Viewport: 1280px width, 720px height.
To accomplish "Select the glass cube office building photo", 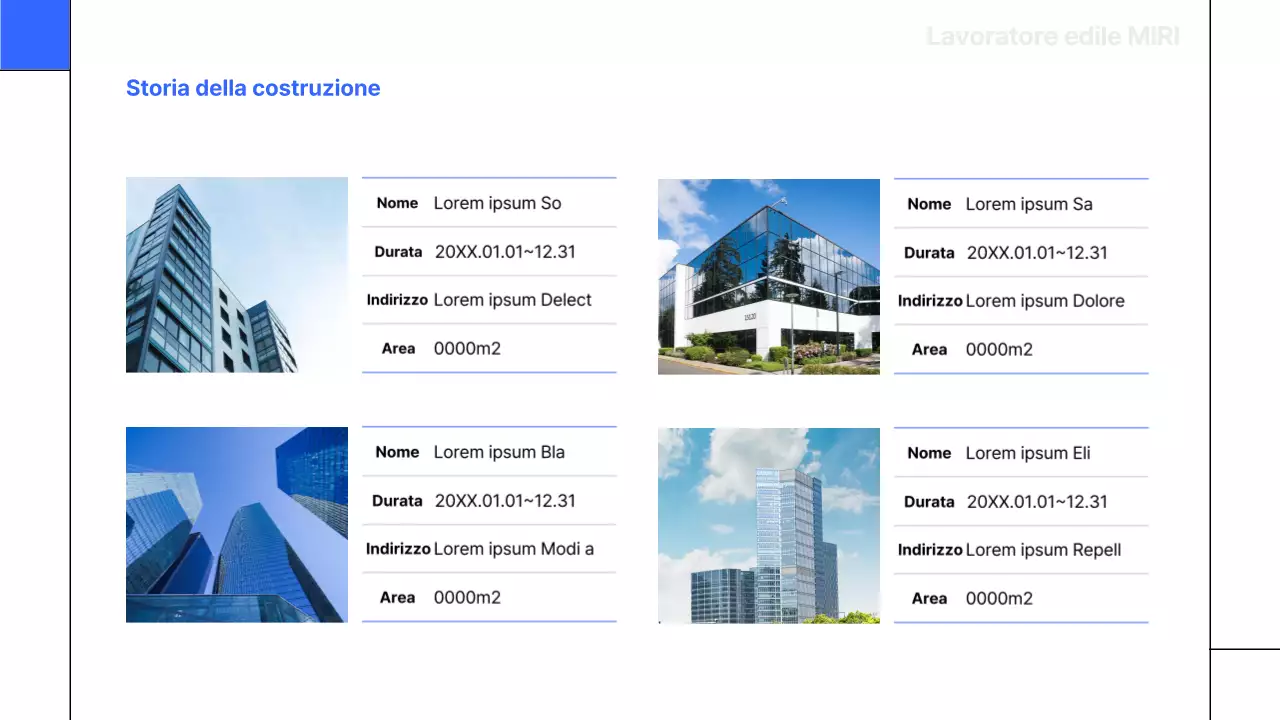I will (768, 277).
